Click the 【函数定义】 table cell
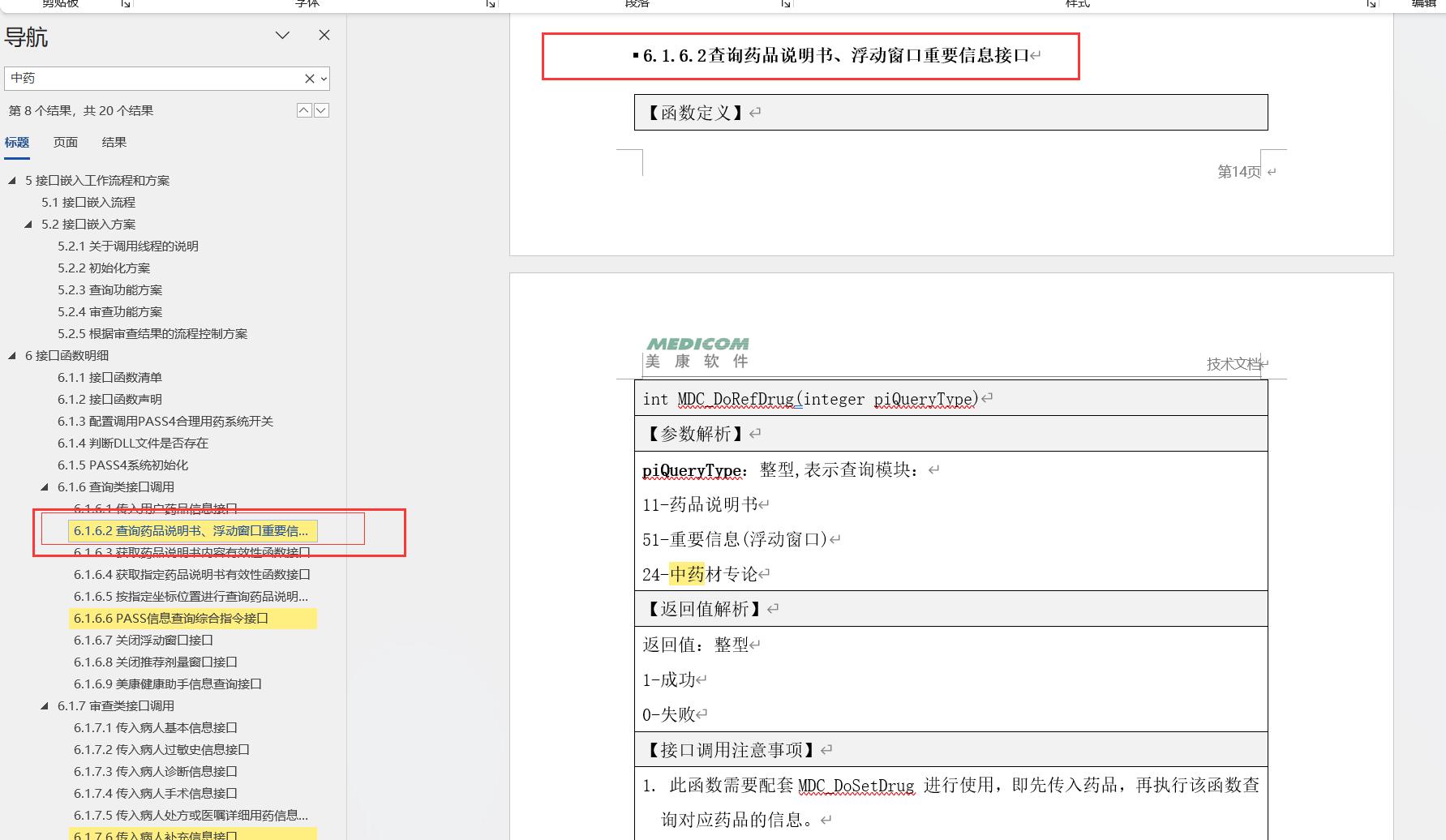 tap(950, 113)
